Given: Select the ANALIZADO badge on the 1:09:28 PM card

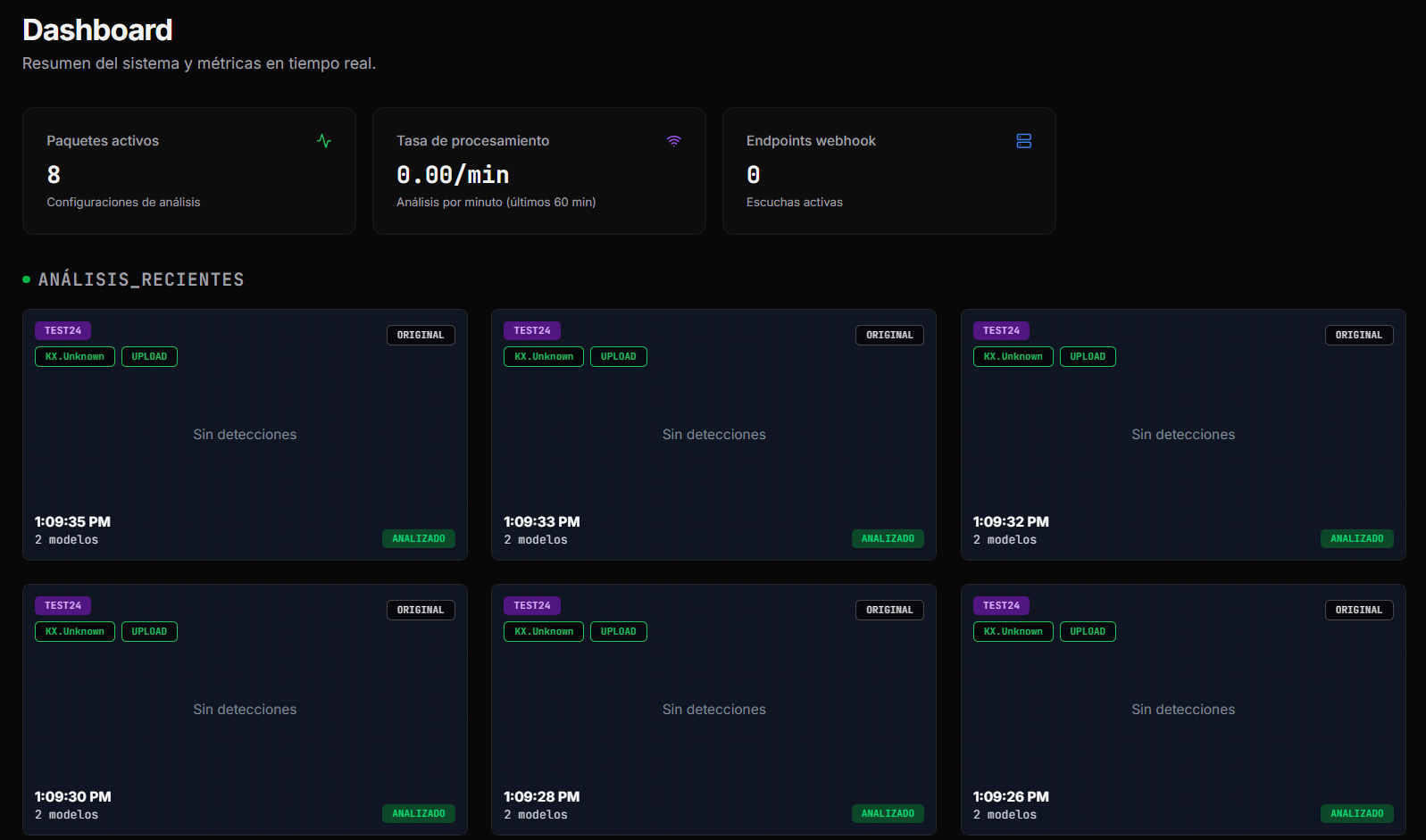Looking at the screenshot, I should pyautogui.click(x=888, y=813).
